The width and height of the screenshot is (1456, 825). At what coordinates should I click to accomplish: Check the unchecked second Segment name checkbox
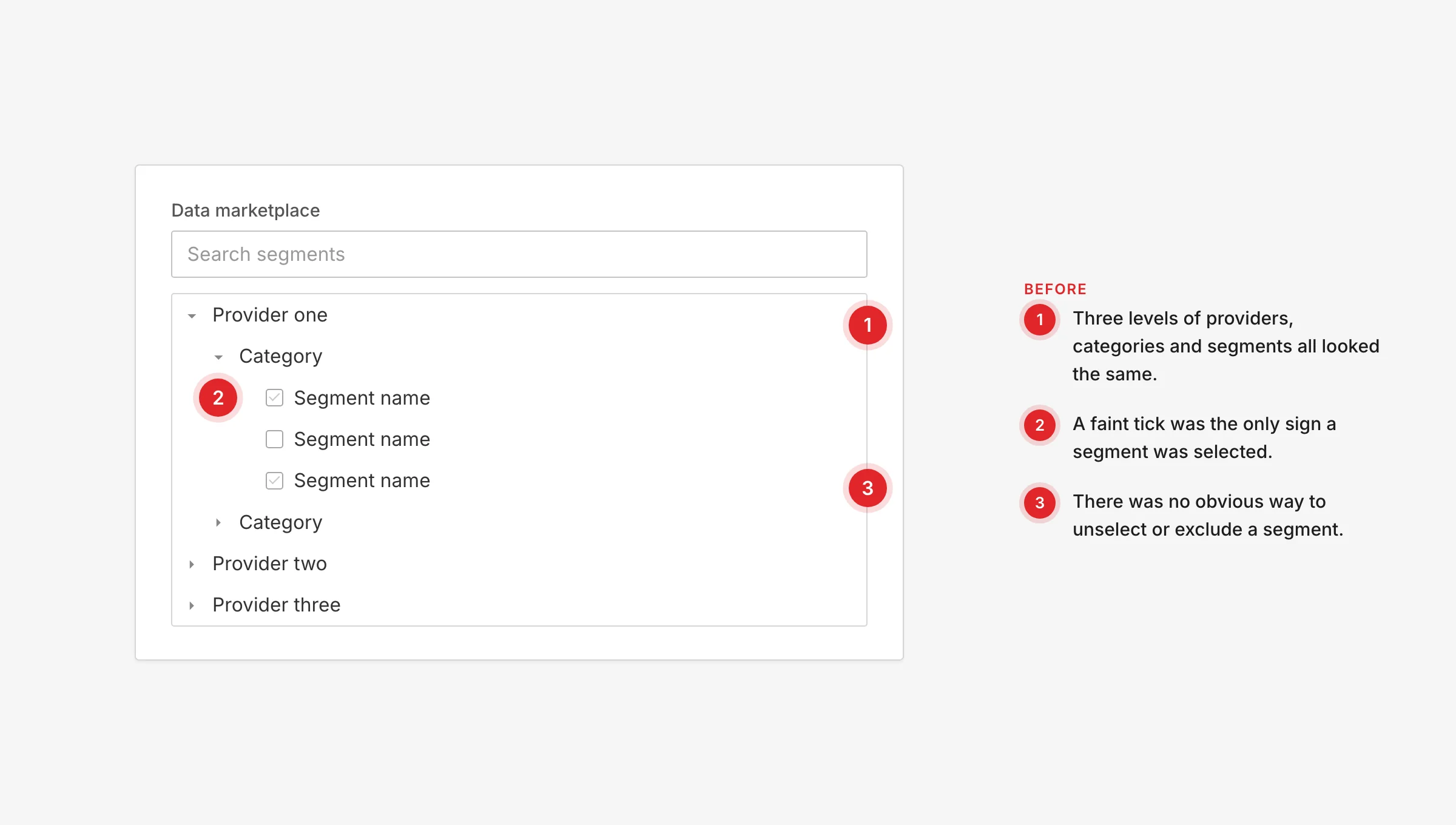[x=274, y=439]
